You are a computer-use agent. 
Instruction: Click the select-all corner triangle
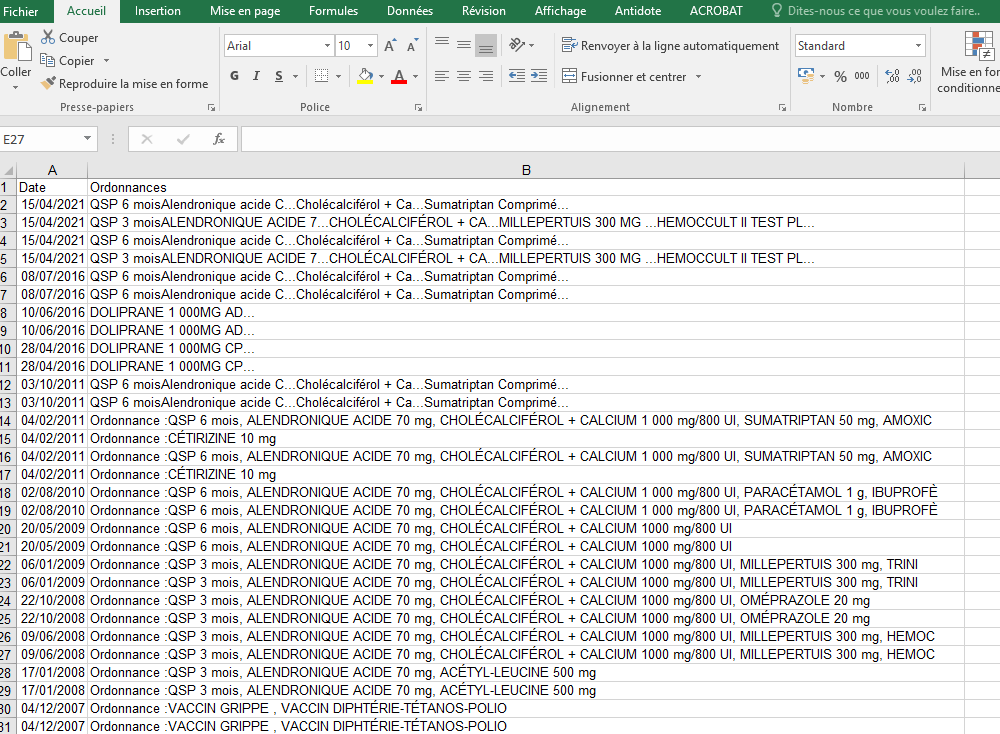pyautogui.click(x=8, y=170)
